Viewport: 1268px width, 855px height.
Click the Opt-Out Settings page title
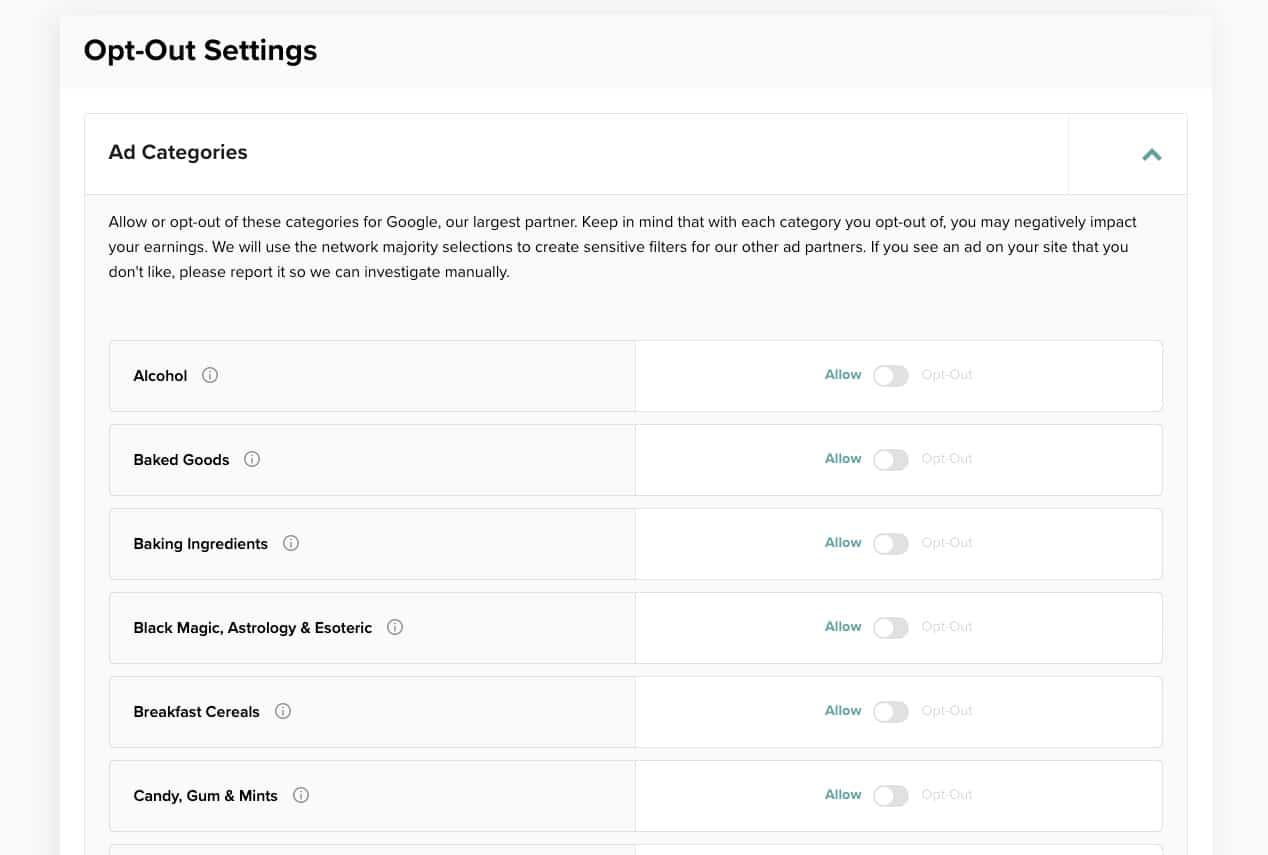[x=200, y=50]
